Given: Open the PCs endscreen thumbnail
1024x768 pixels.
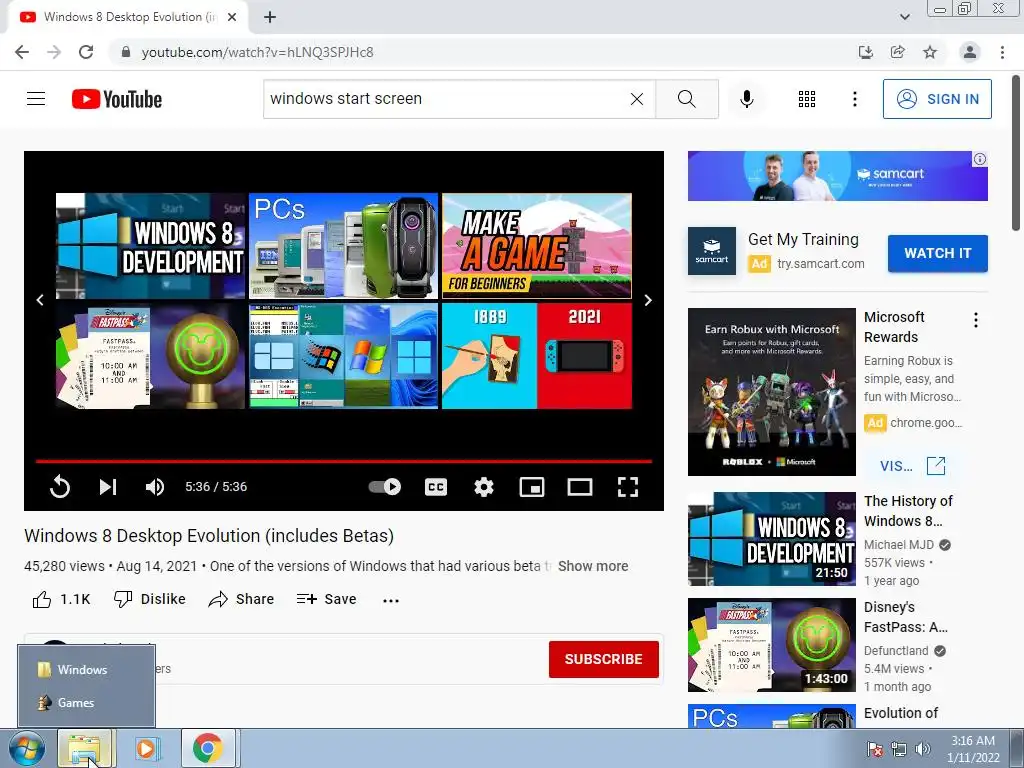Looking at the screenshot, I should [344, 246].
